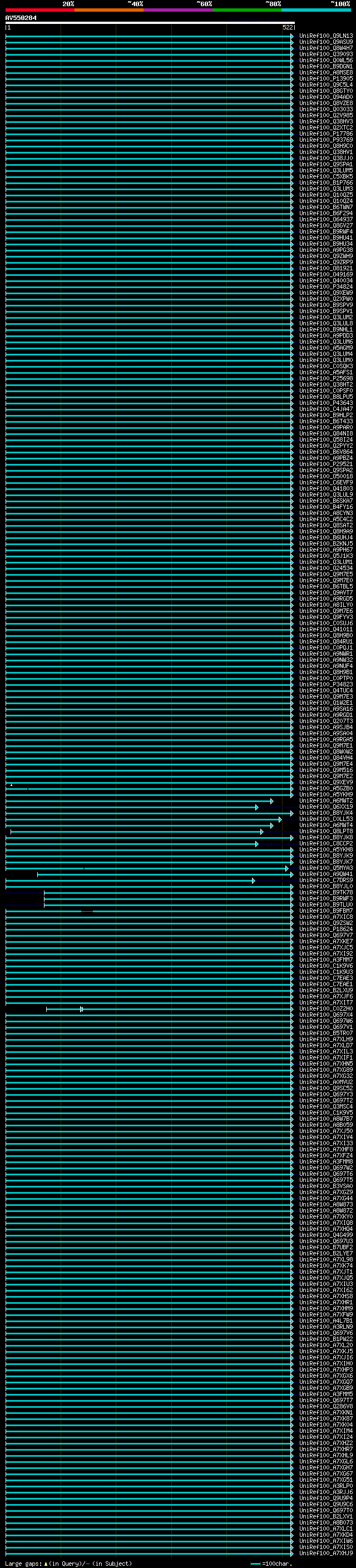Screen dimensions: 356x1568
Task: Click the orange ~40% identity legend segment
Action: 109,10
